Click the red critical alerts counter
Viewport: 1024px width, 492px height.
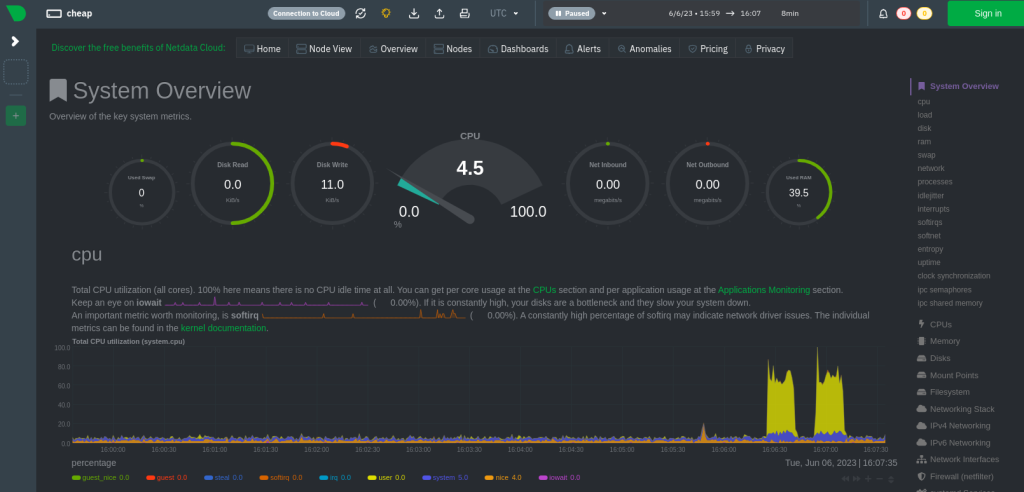pyautogui.click(x=904, y=13)
